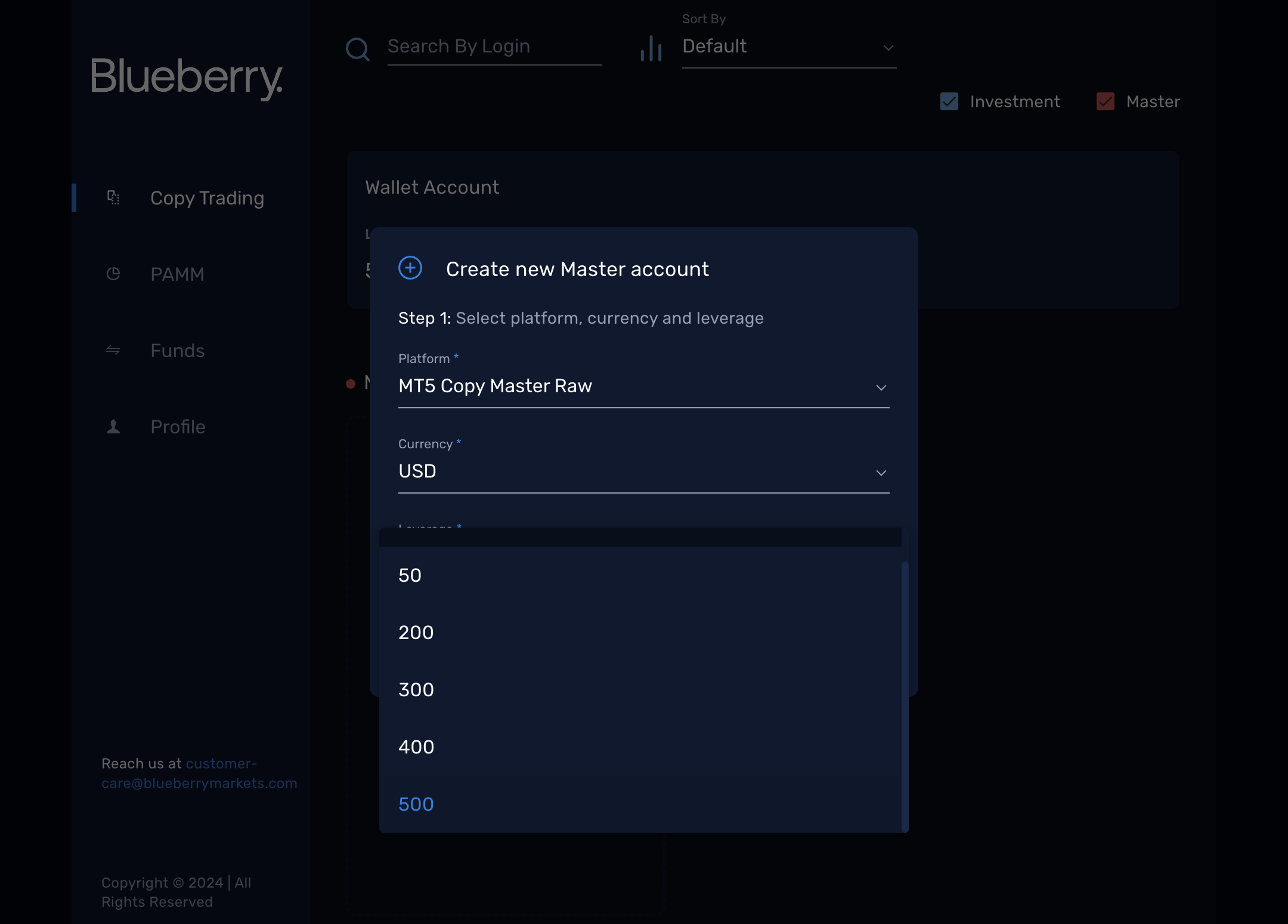This screenshot has height=924, width=1288.
Task: Select leverage option 200
Action: 640,632
